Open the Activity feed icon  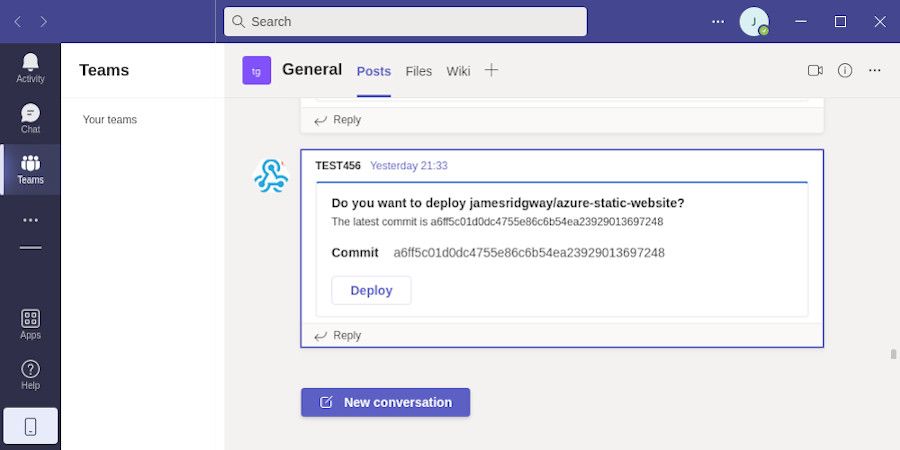(x=30, y=68)
